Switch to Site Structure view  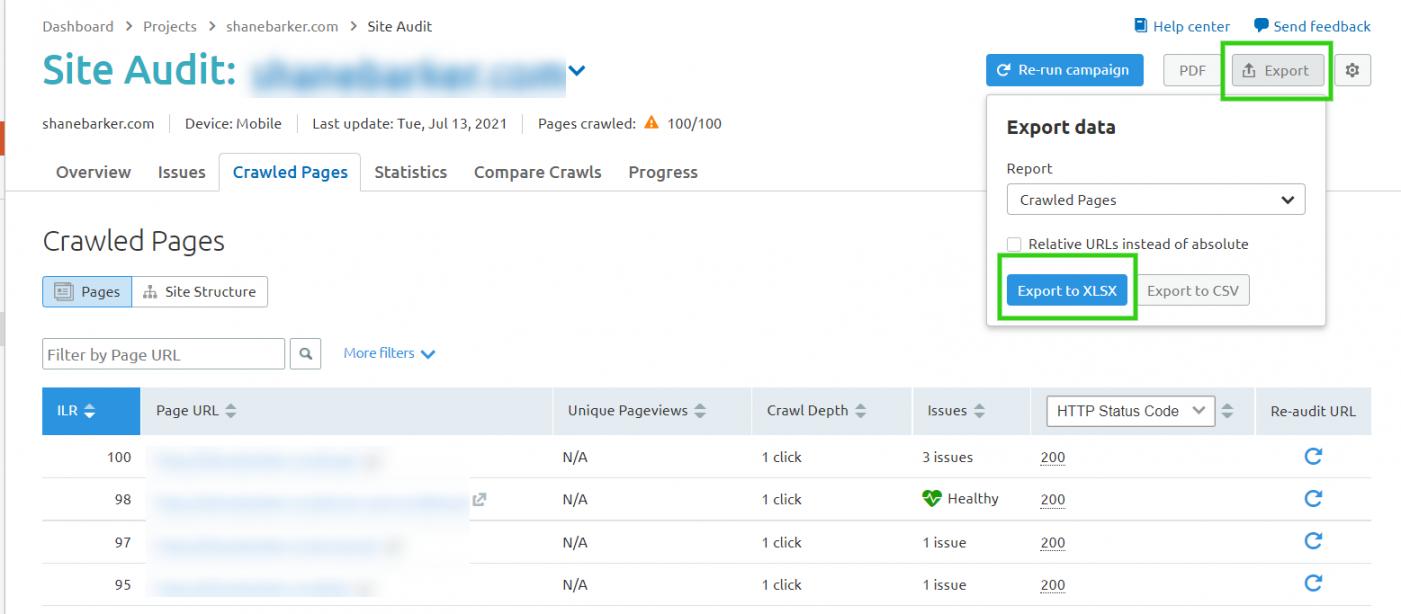coord(200,292)
